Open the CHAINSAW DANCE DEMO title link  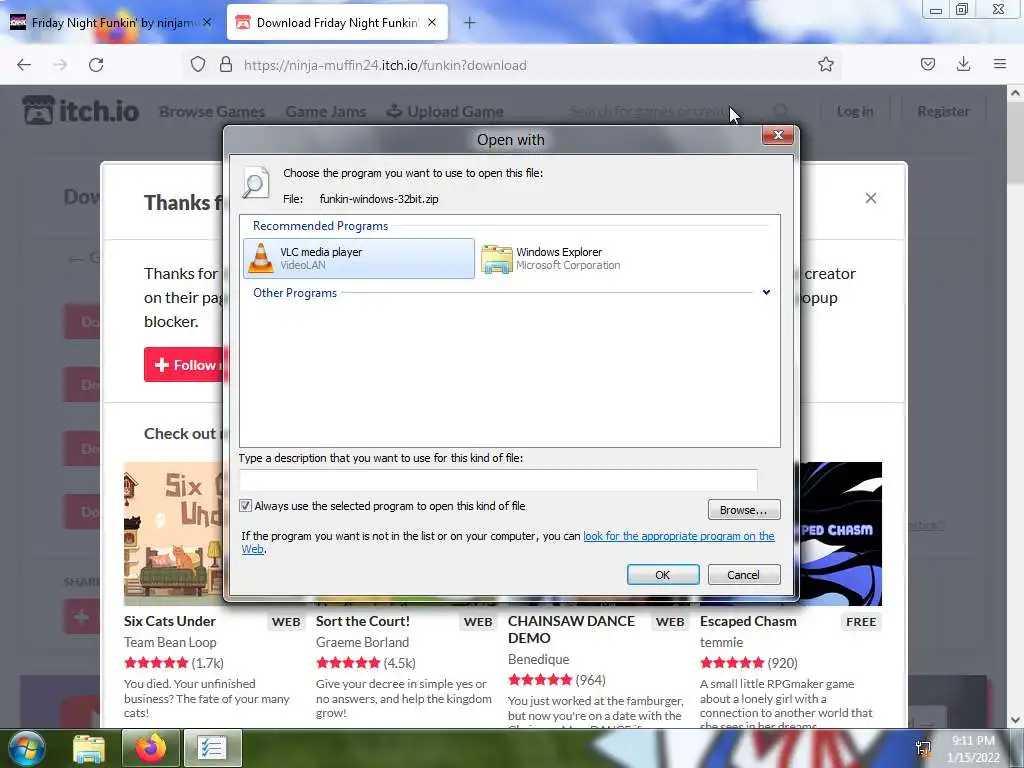571,630
